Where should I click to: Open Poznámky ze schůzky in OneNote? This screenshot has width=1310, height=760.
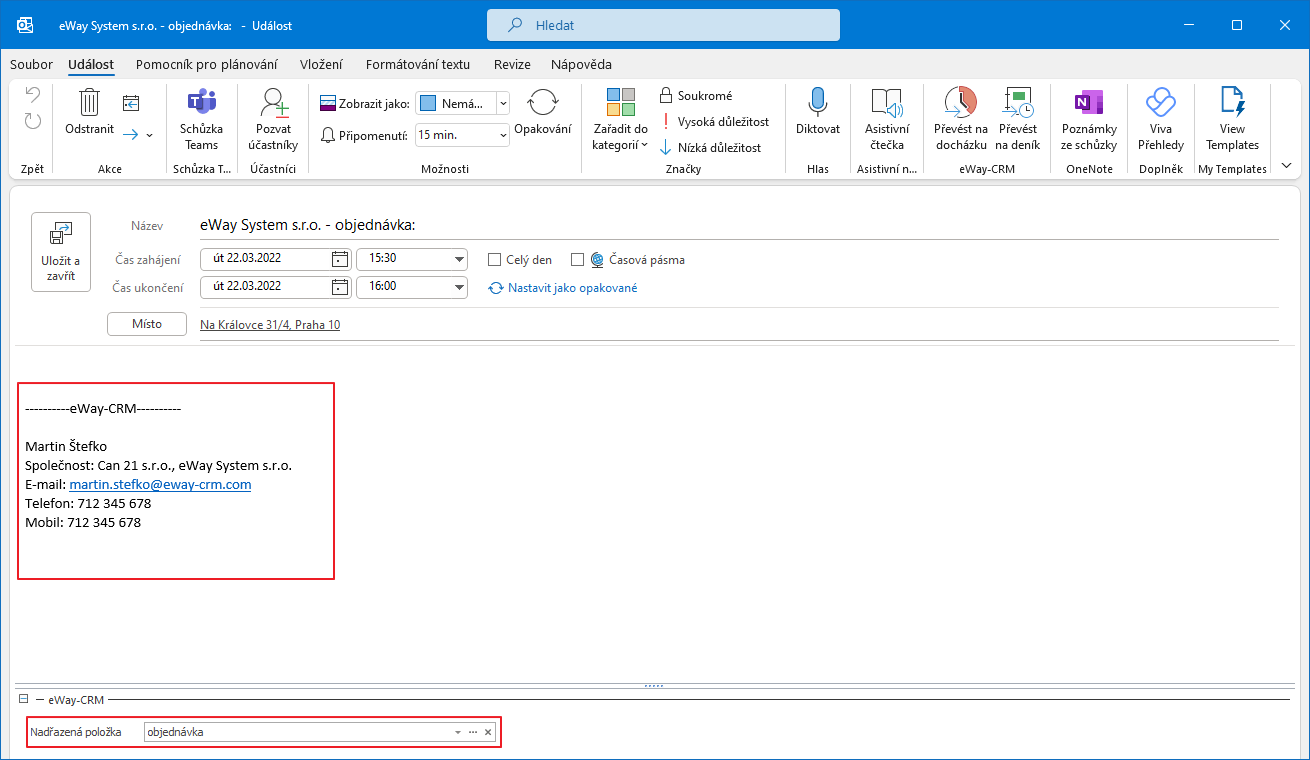(1089, 119)
